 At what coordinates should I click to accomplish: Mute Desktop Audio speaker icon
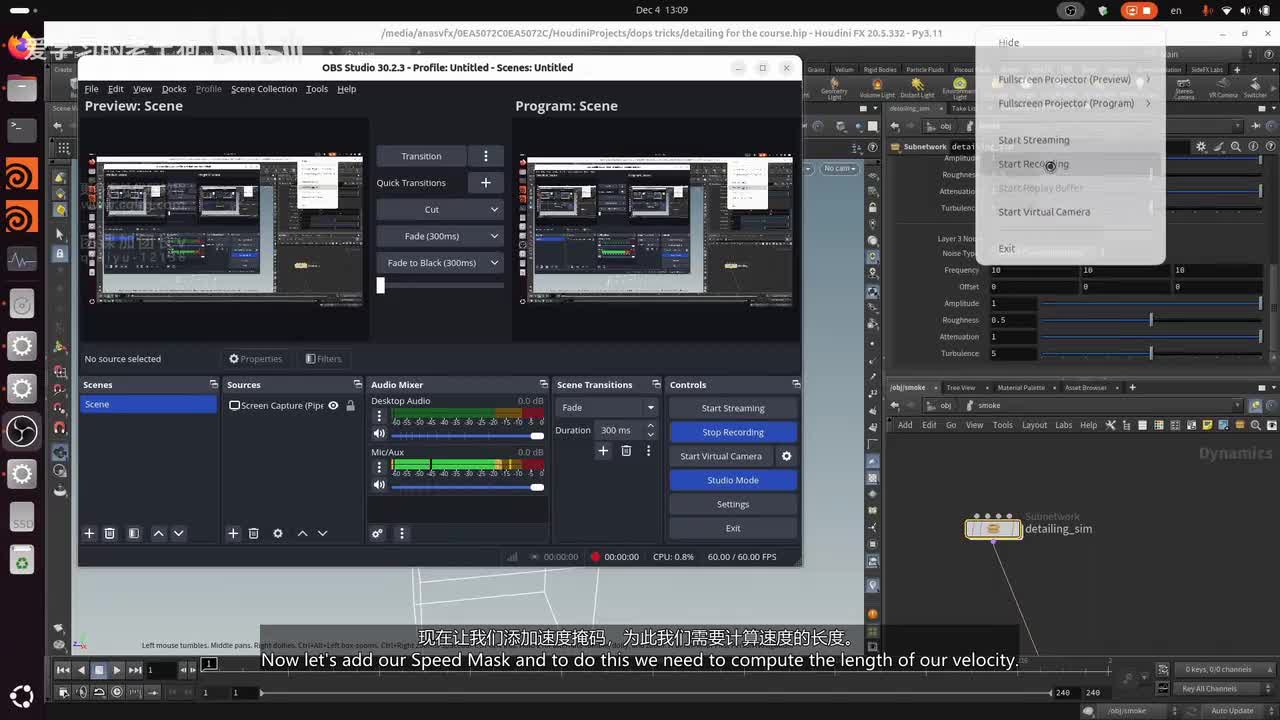tap(379, 434)
